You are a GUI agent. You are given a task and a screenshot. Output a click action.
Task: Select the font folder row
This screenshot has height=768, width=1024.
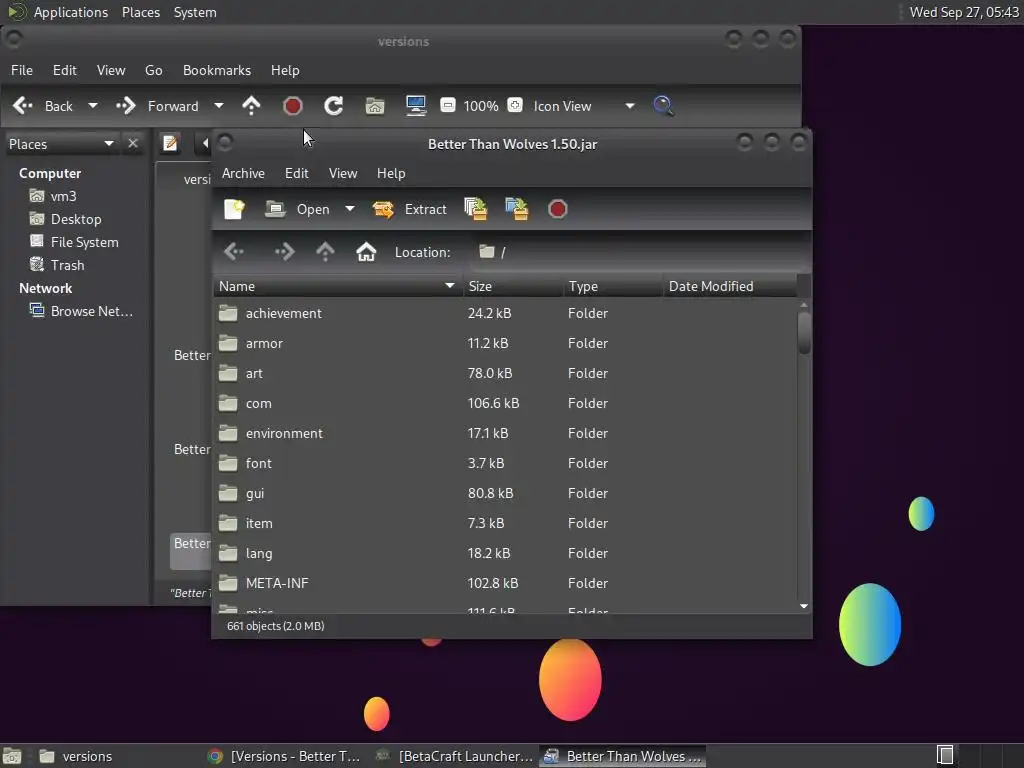[505, 464]
